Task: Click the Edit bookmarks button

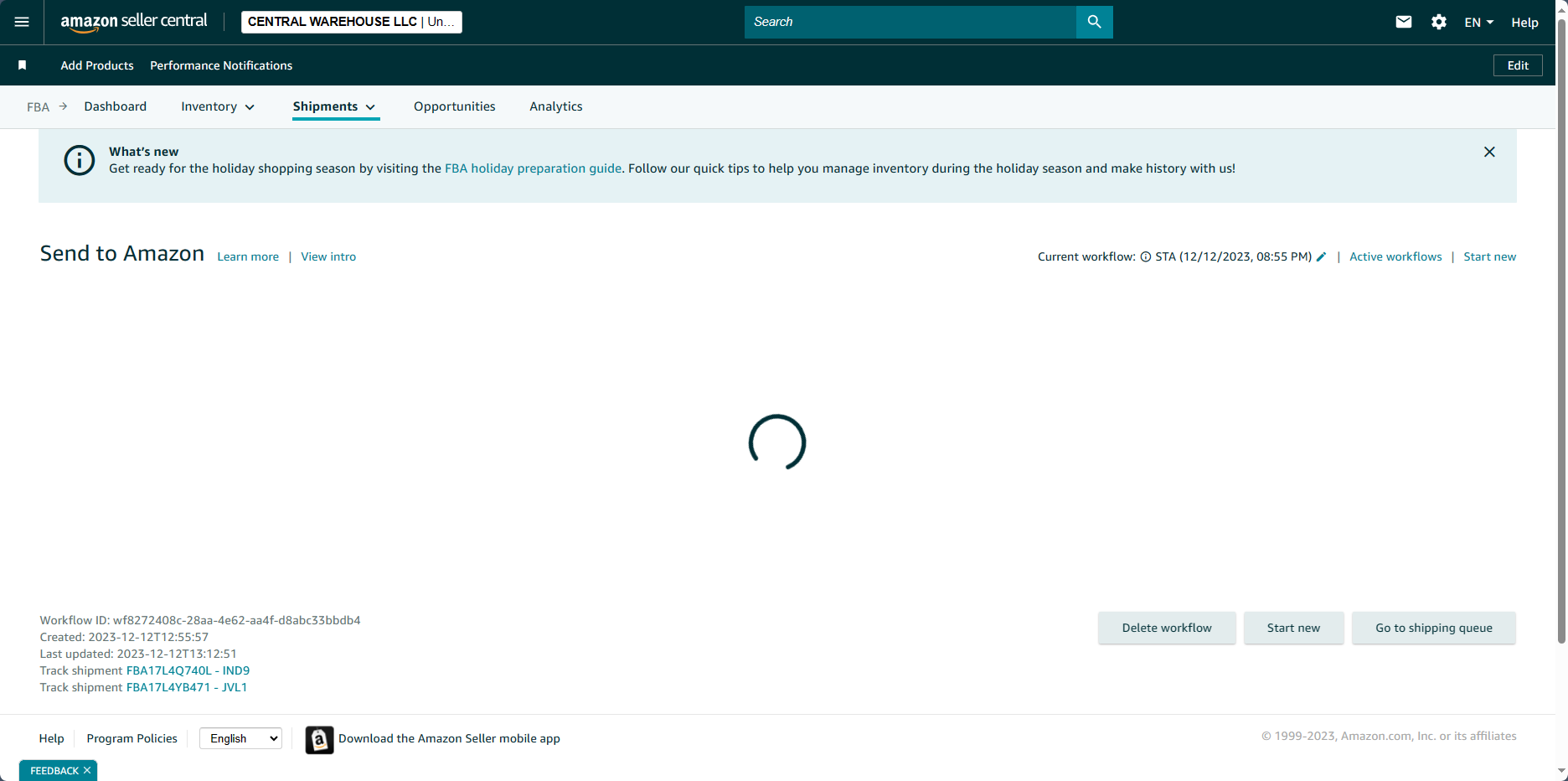Action: click(1518, 65)
